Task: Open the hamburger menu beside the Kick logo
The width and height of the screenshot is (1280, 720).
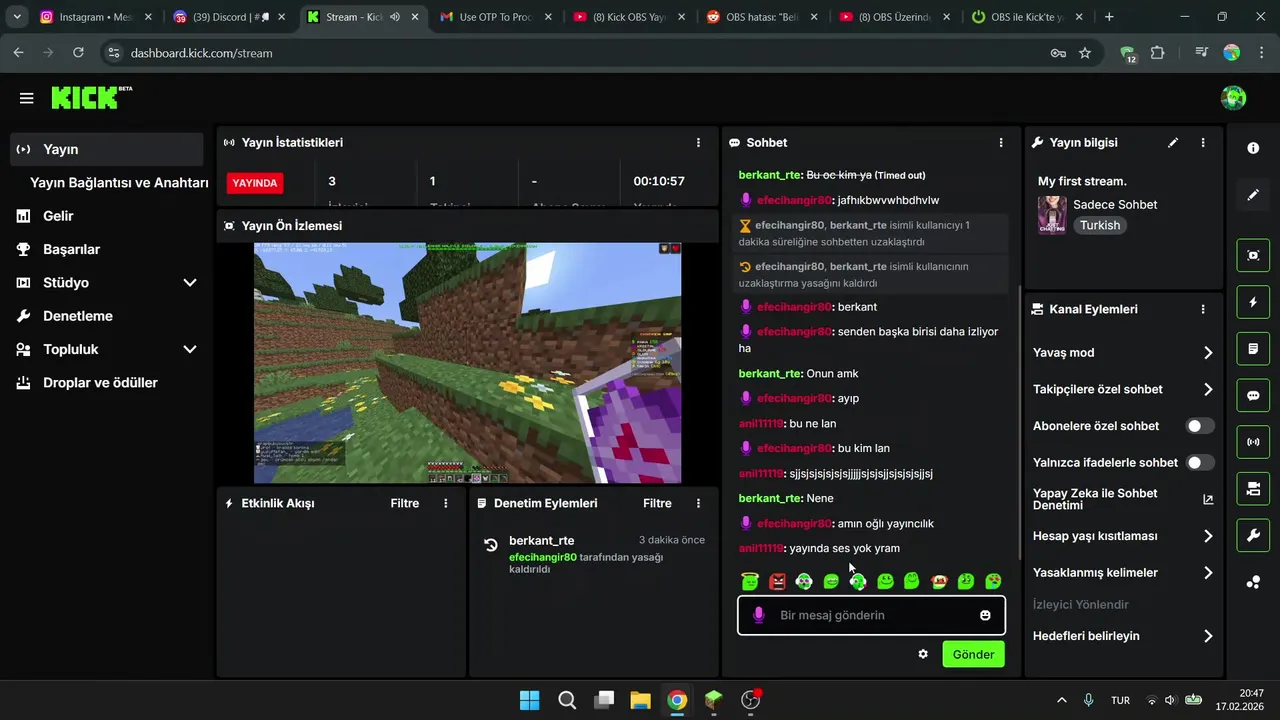Action: pos(26,98)
